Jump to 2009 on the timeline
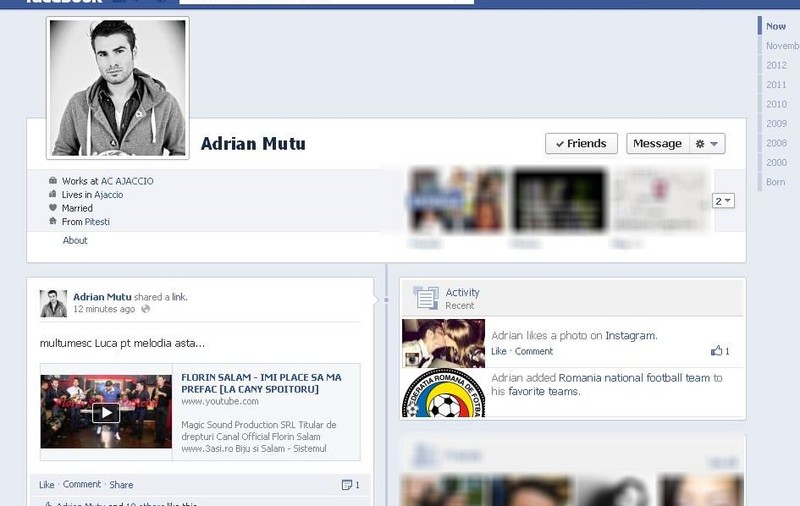Viewport: 800px width, 506px height. point(776,123)
